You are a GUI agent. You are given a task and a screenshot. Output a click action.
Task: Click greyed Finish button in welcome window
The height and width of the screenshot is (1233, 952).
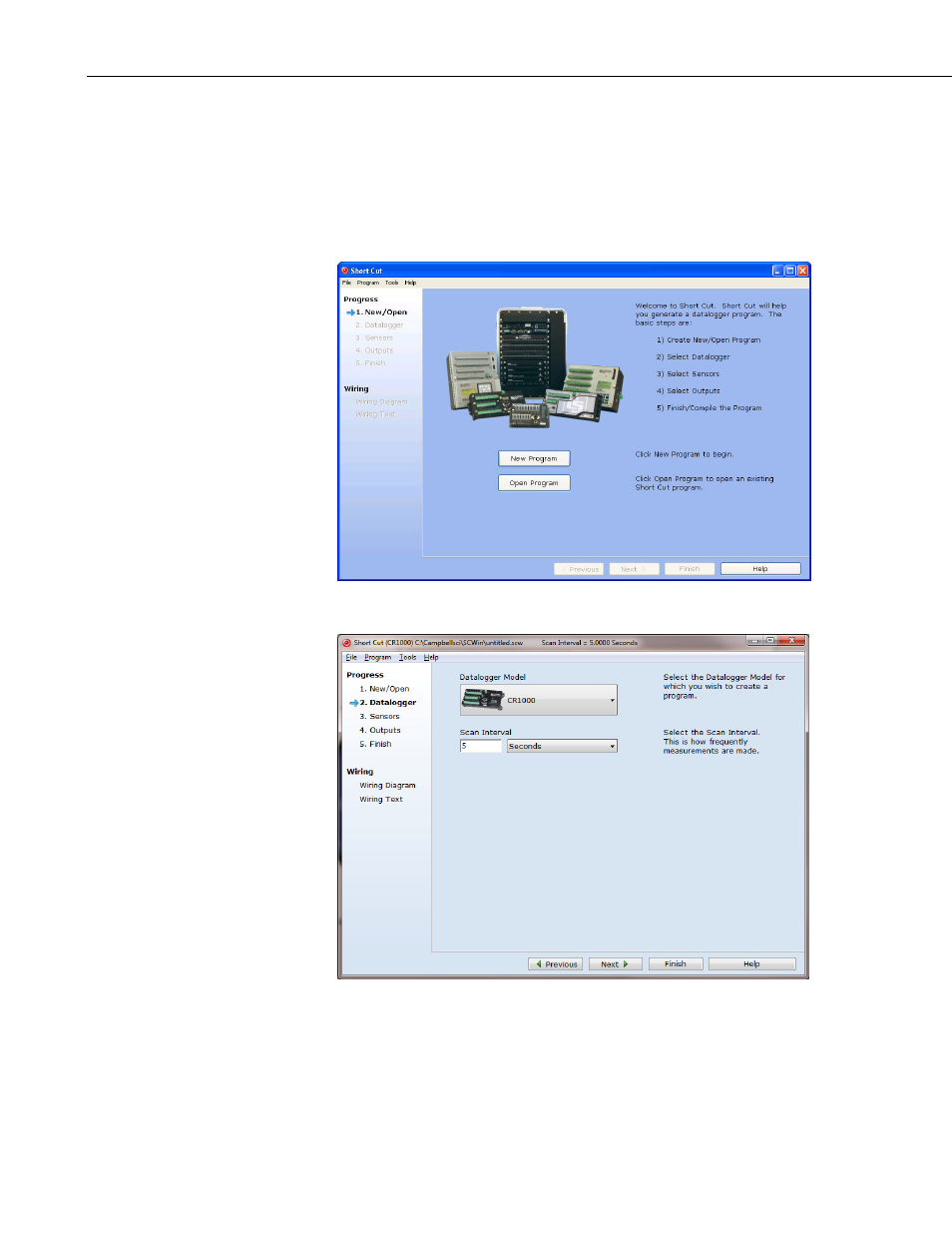click(690, 569)
